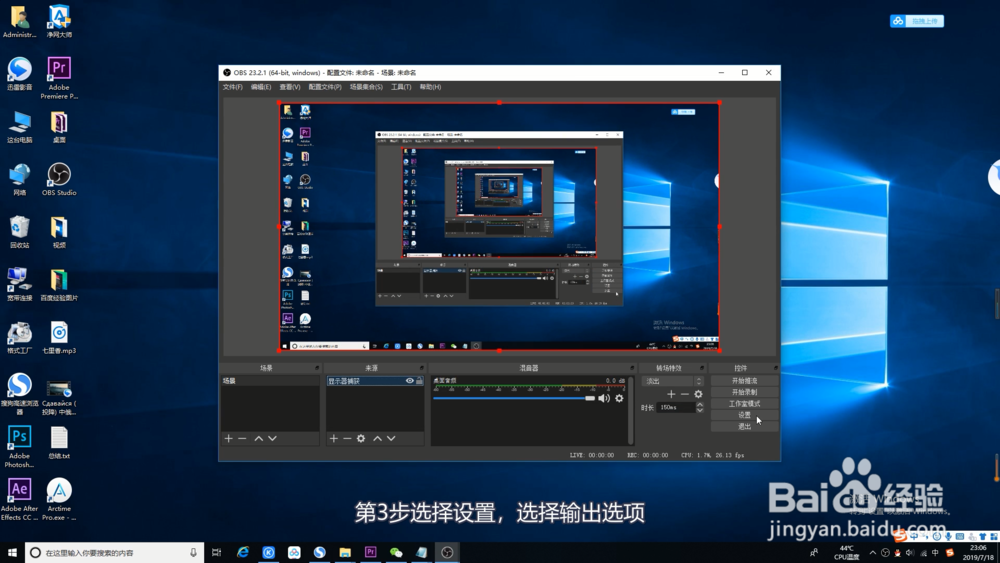Click the blue cloud upload widget

916,21
